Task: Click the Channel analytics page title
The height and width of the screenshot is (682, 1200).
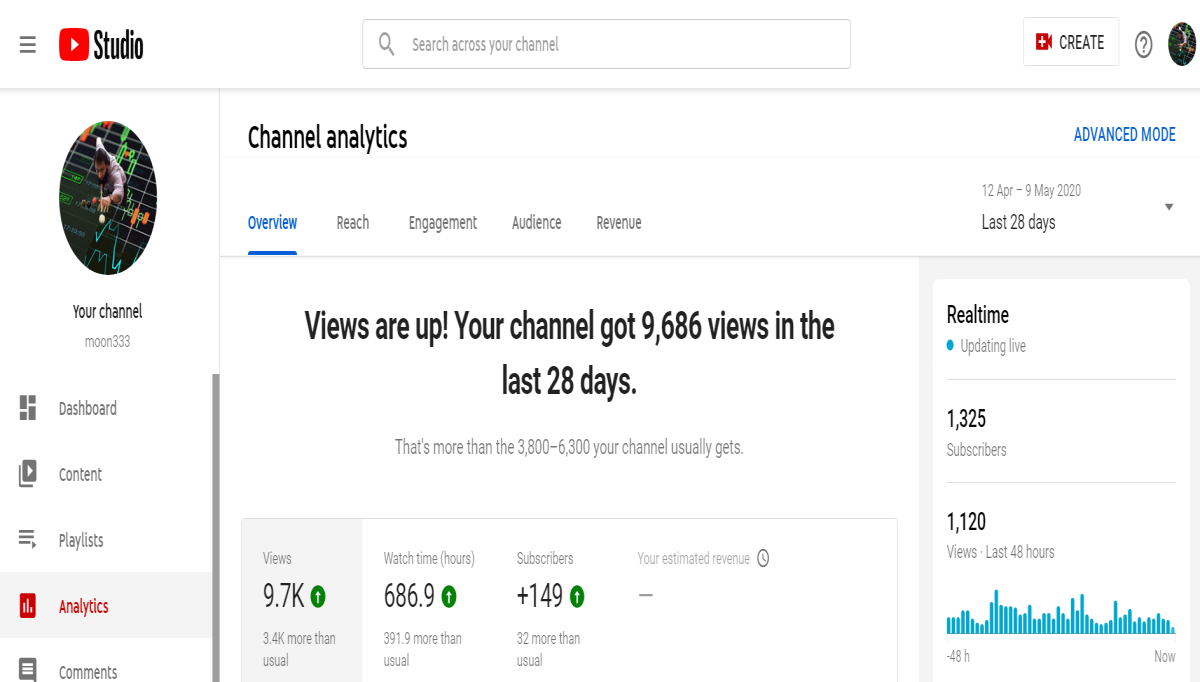Action: point(327,137)
